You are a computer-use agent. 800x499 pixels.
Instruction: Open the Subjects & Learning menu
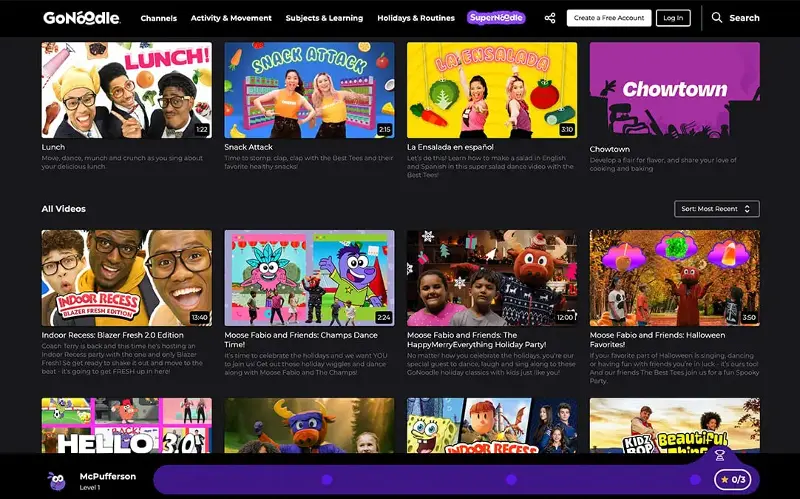(324, 18)
